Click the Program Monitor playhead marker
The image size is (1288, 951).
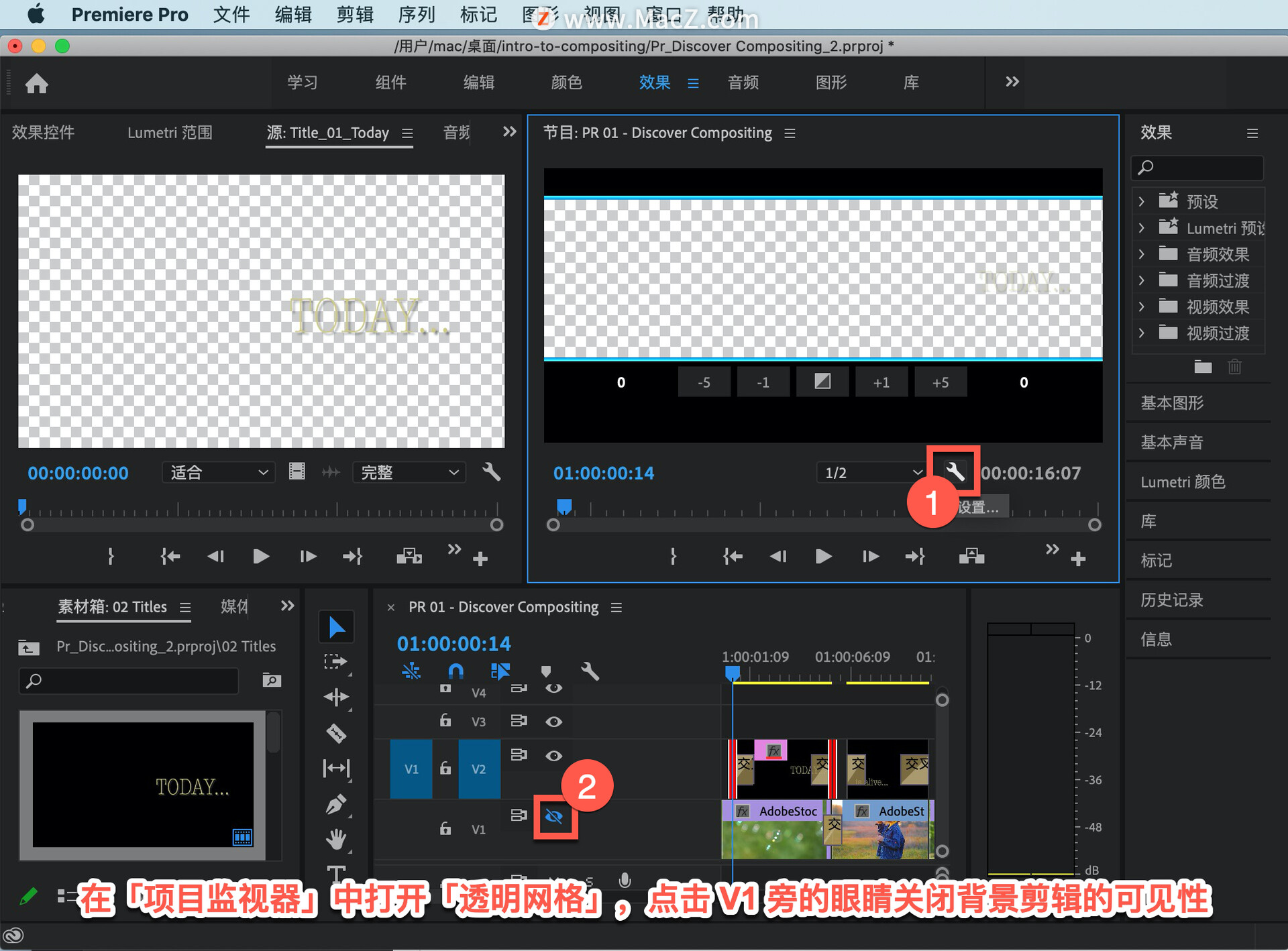(564, 506)
